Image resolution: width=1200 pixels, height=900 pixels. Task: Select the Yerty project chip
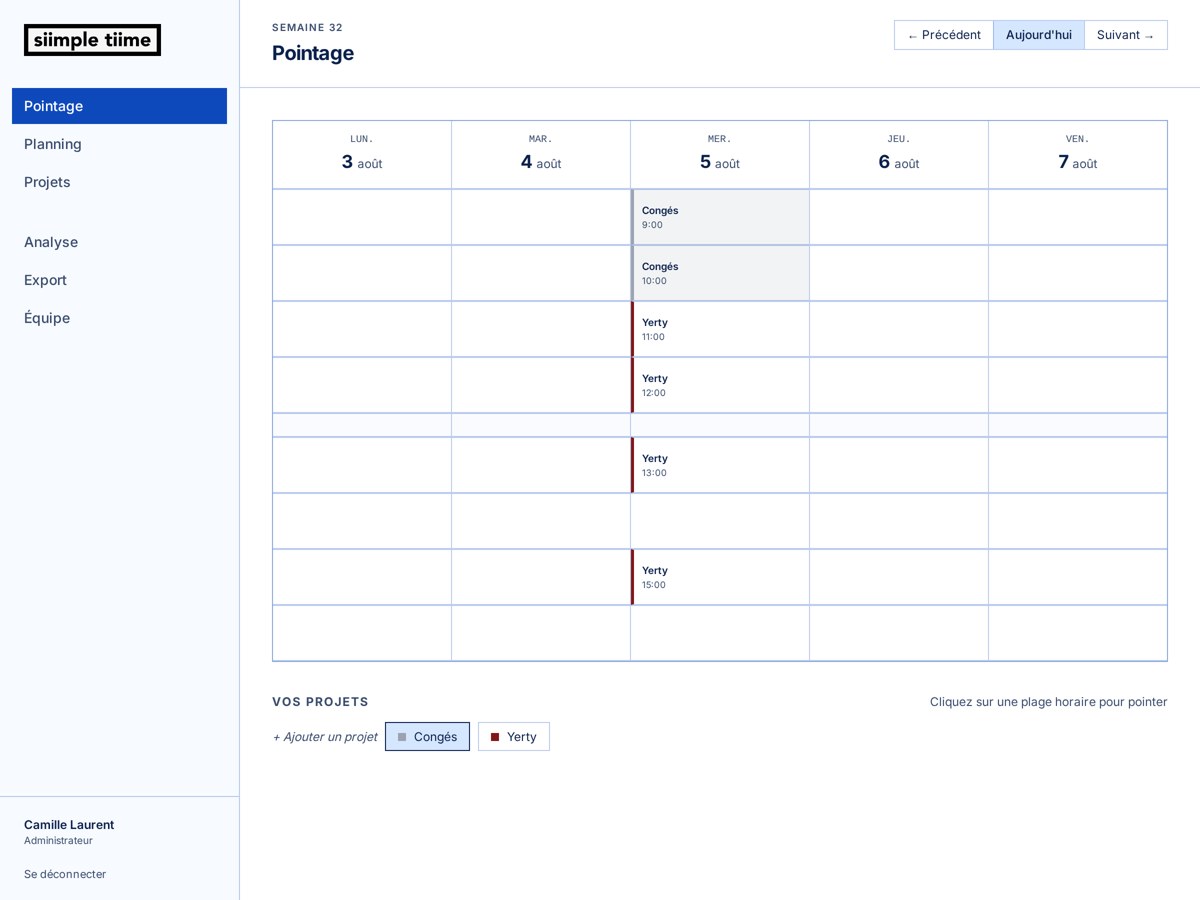coord(514,737)
